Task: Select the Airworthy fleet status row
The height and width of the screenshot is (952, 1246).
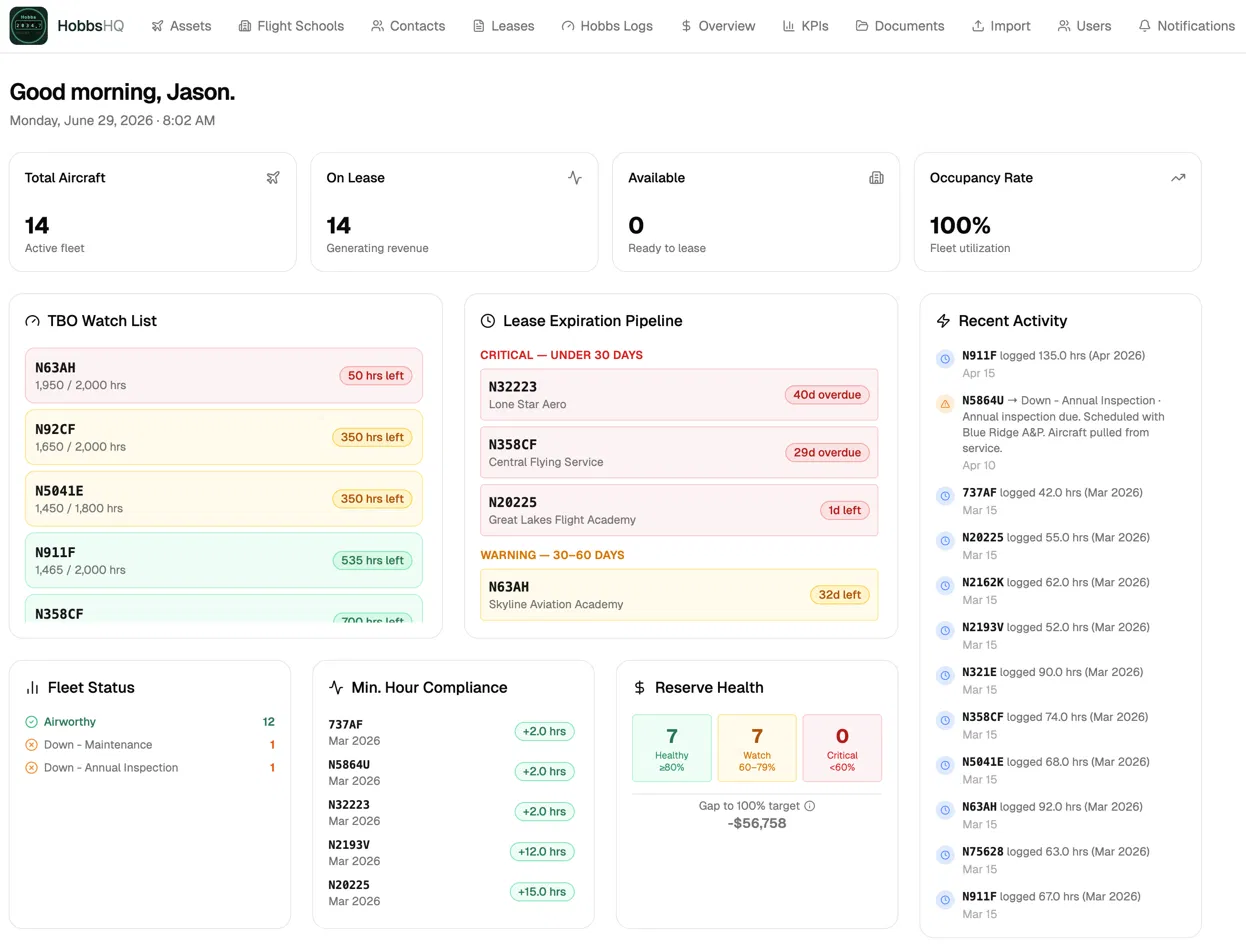Action: 150,722
